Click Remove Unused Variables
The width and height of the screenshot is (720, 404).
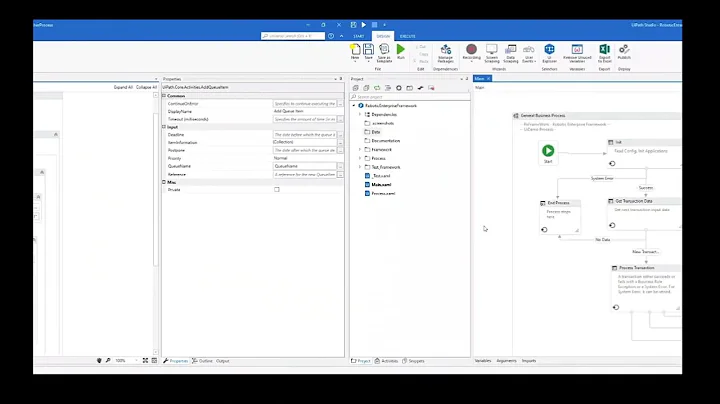point(577,53)
